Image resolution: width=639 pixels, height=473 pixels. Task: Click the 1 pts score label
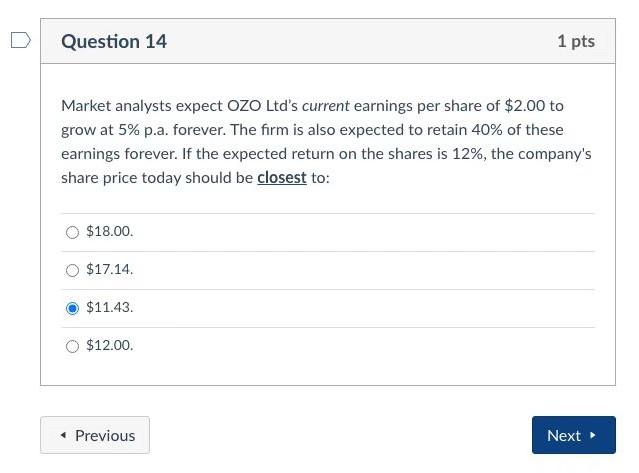pyautogui.click(x=575, y=41)
